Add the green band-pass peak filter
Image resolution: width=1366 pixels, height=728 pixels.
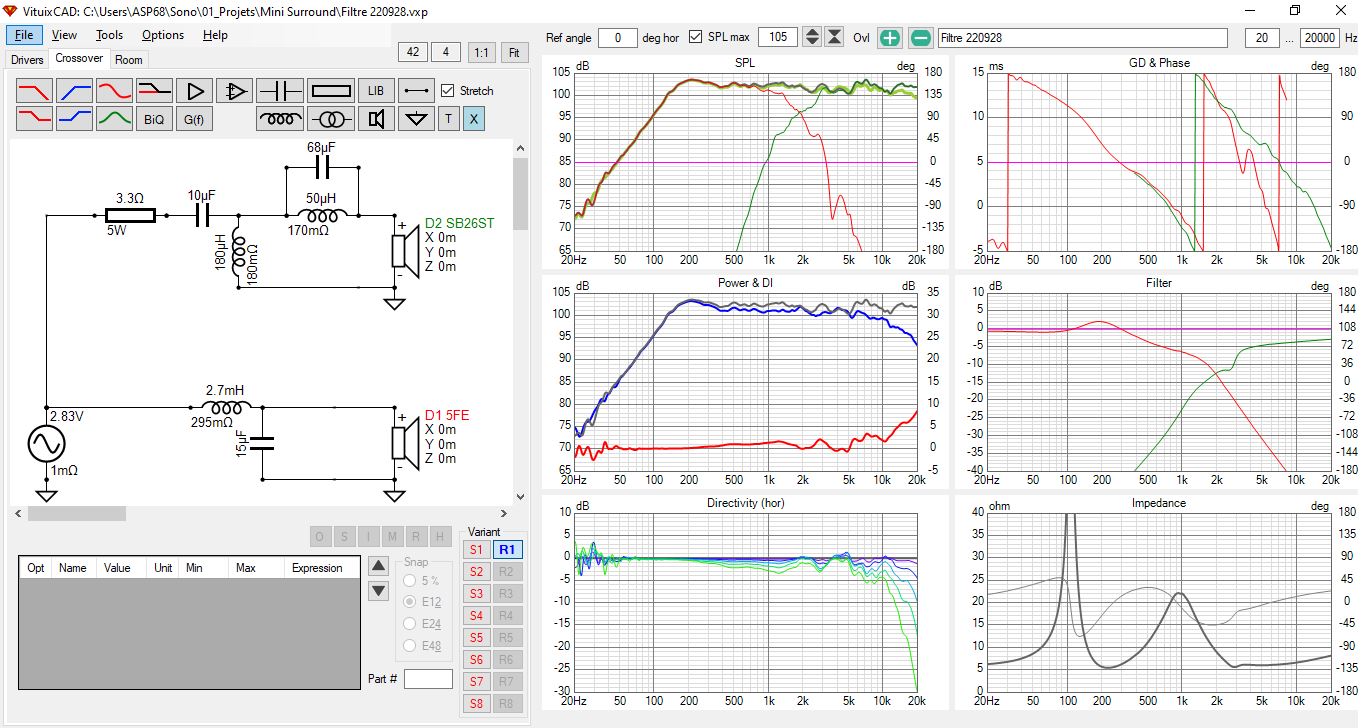coord(115,119)
